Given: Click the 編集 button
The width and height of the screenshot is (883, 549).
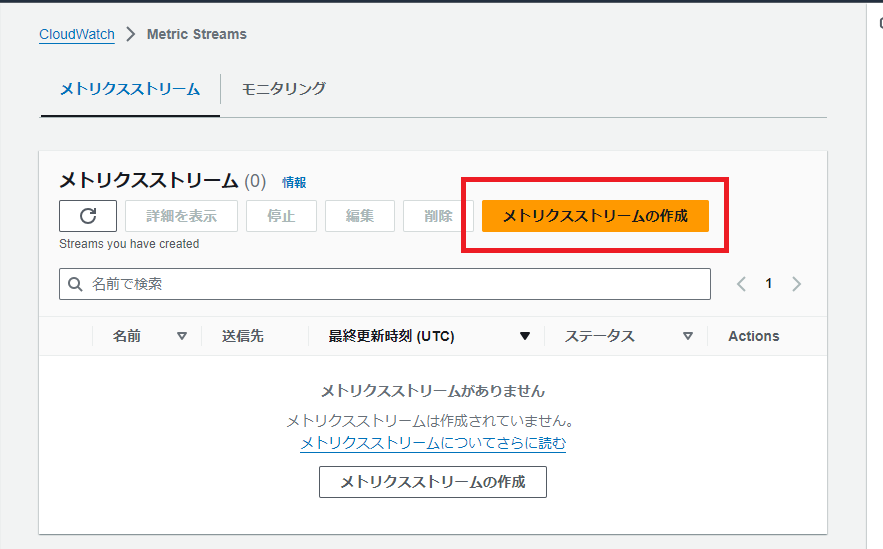Looking at the screenshot, I should click(x=360, y=216).
